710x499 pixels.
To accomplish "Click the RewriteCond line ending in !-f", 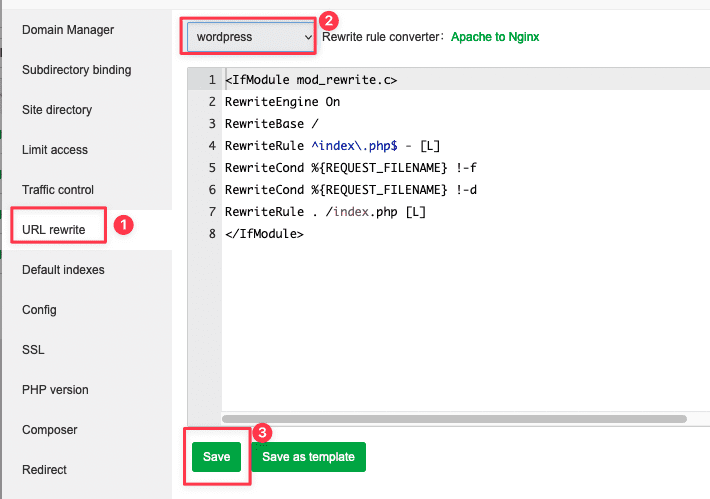I will pos(351,168).
